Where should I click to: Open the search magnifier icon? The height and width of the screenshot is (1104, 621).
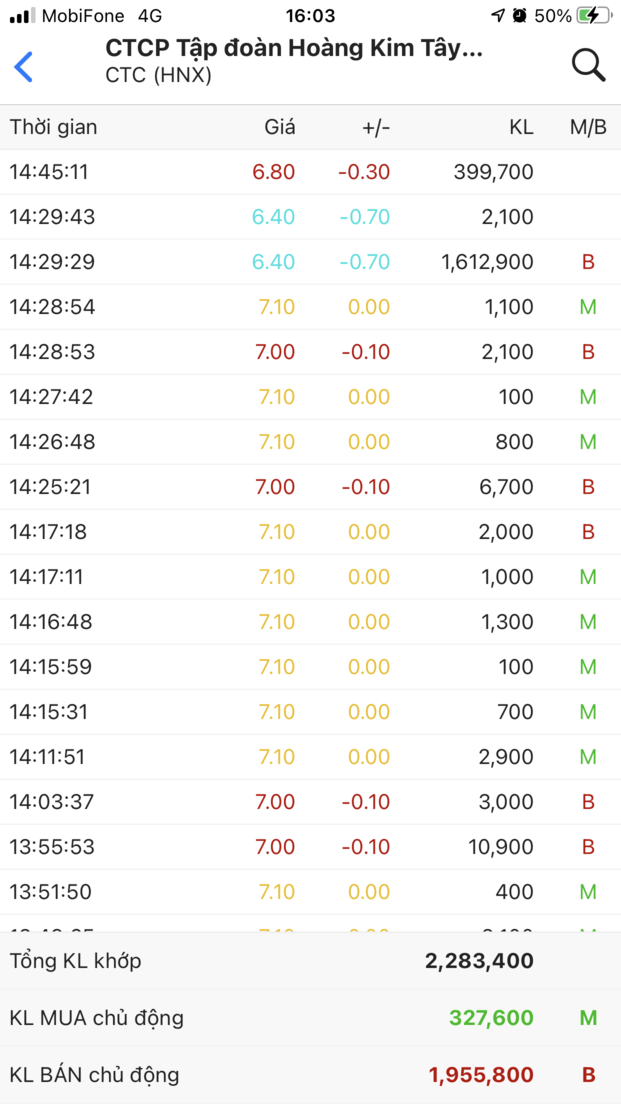pos(588,65)
